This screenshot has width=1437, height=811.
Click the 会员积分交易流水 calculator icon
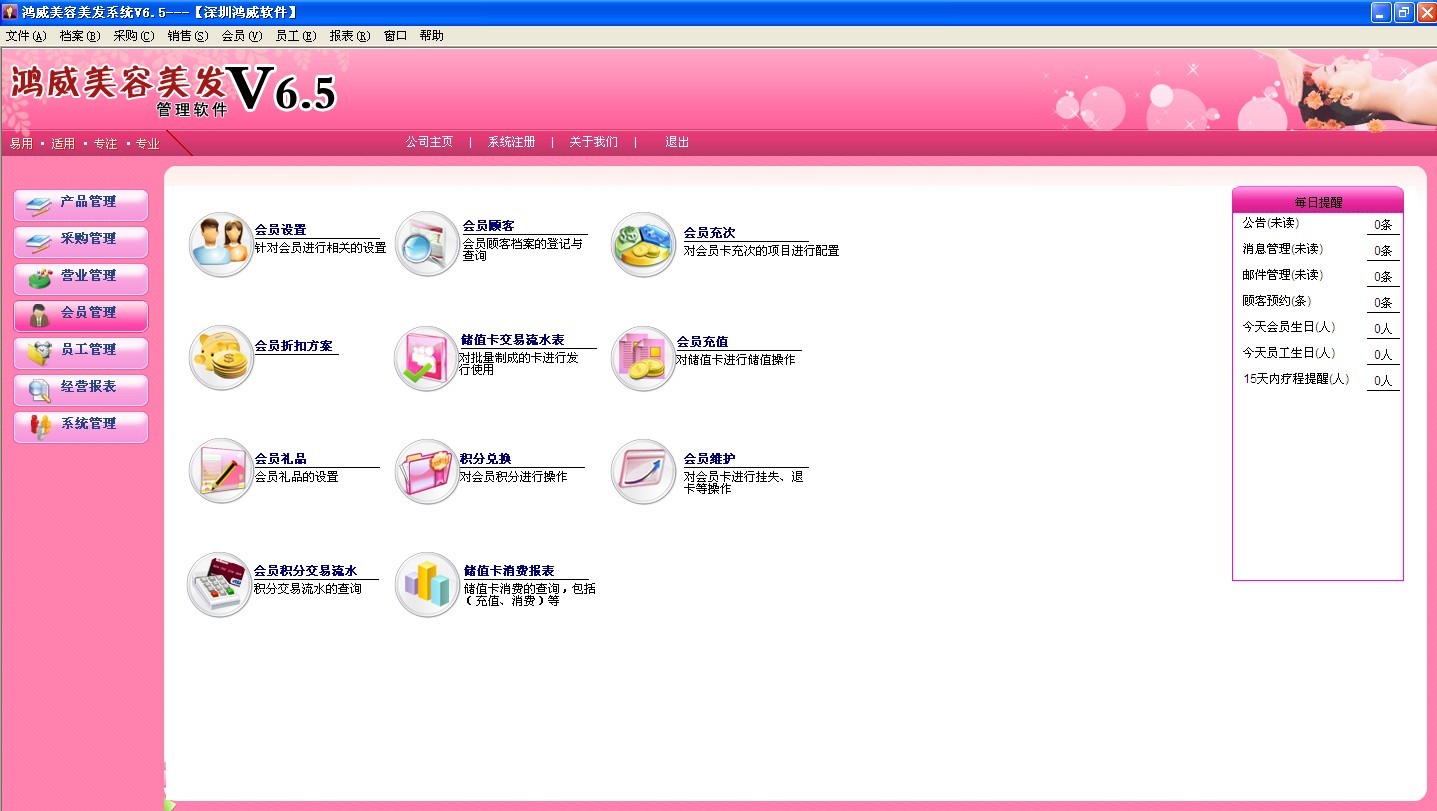[220, 584]
